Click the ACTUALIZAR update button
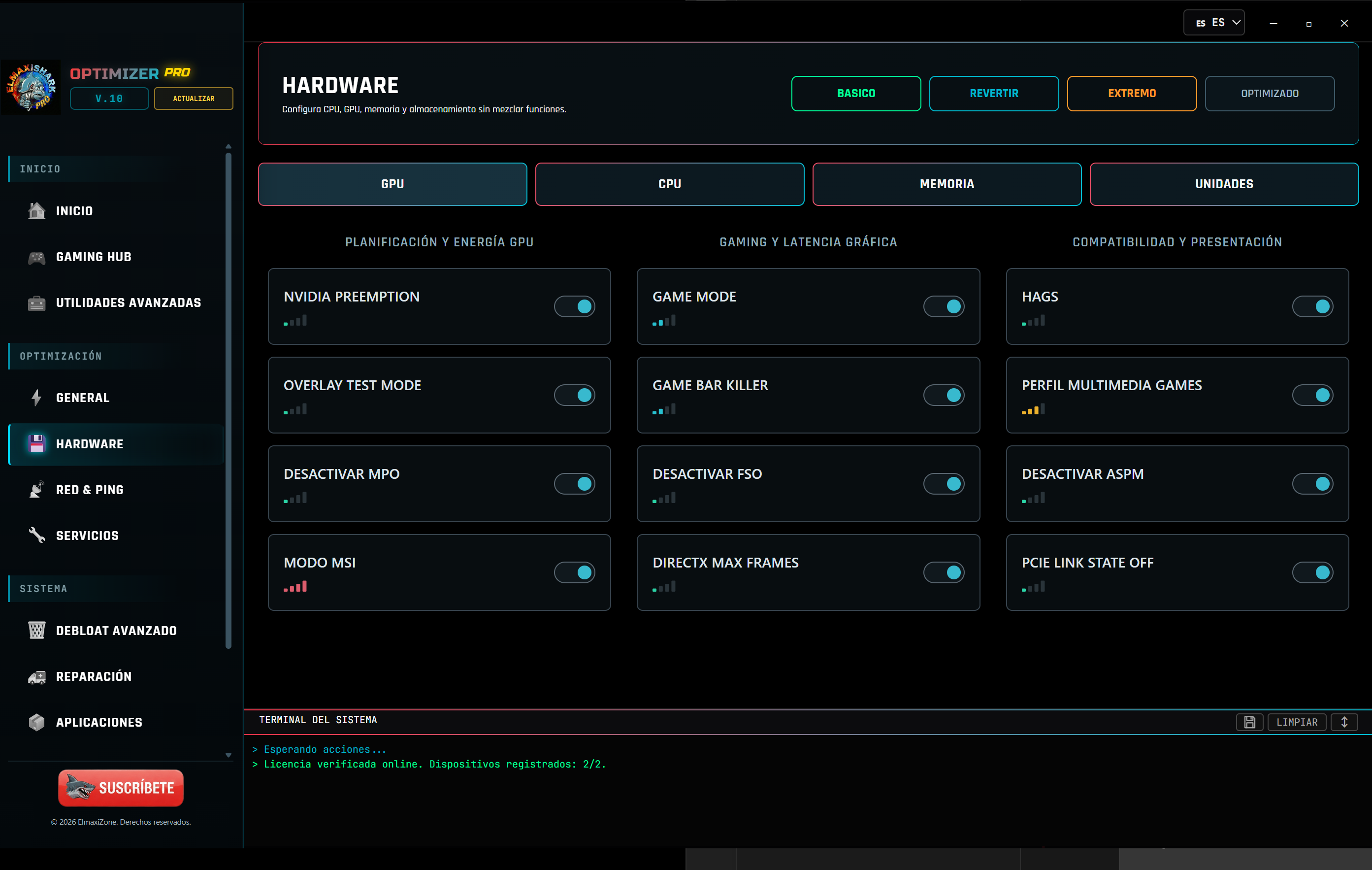 (x=194, y=99)
